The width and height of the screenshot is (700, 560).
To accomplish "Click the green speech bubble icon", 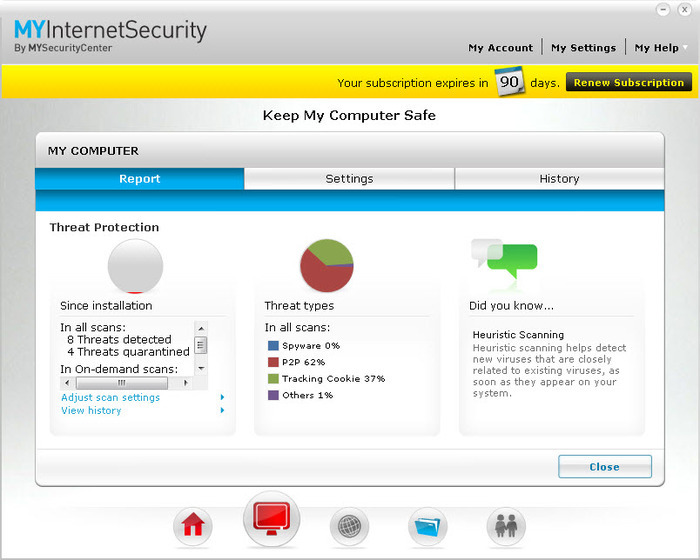I will point(504,259).
